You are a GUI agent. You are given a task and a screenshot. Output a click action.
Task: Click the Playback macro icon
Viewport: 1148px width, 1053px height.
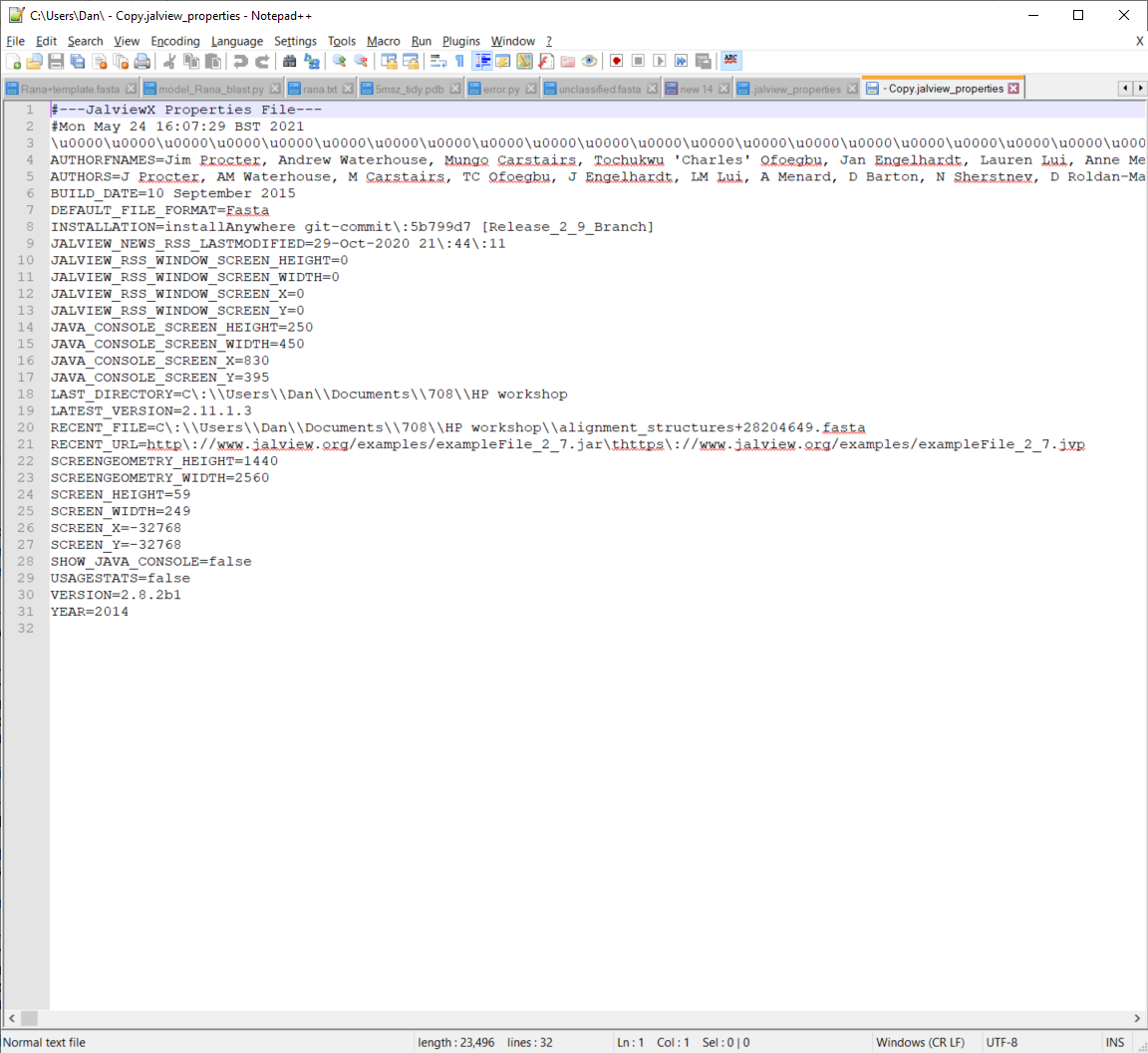660,62
